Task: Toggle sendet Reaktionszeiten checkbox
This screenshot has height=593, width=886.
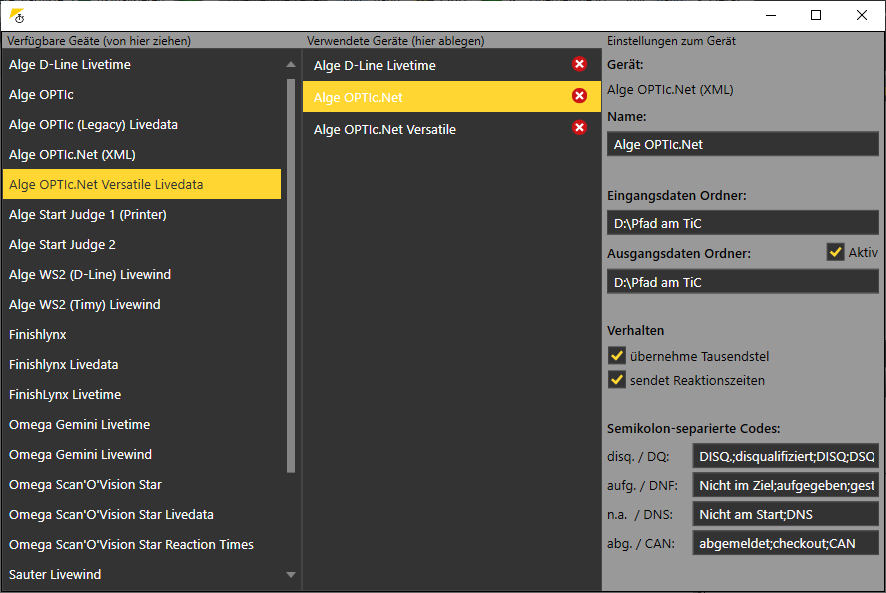Action: tap(616, 380)
